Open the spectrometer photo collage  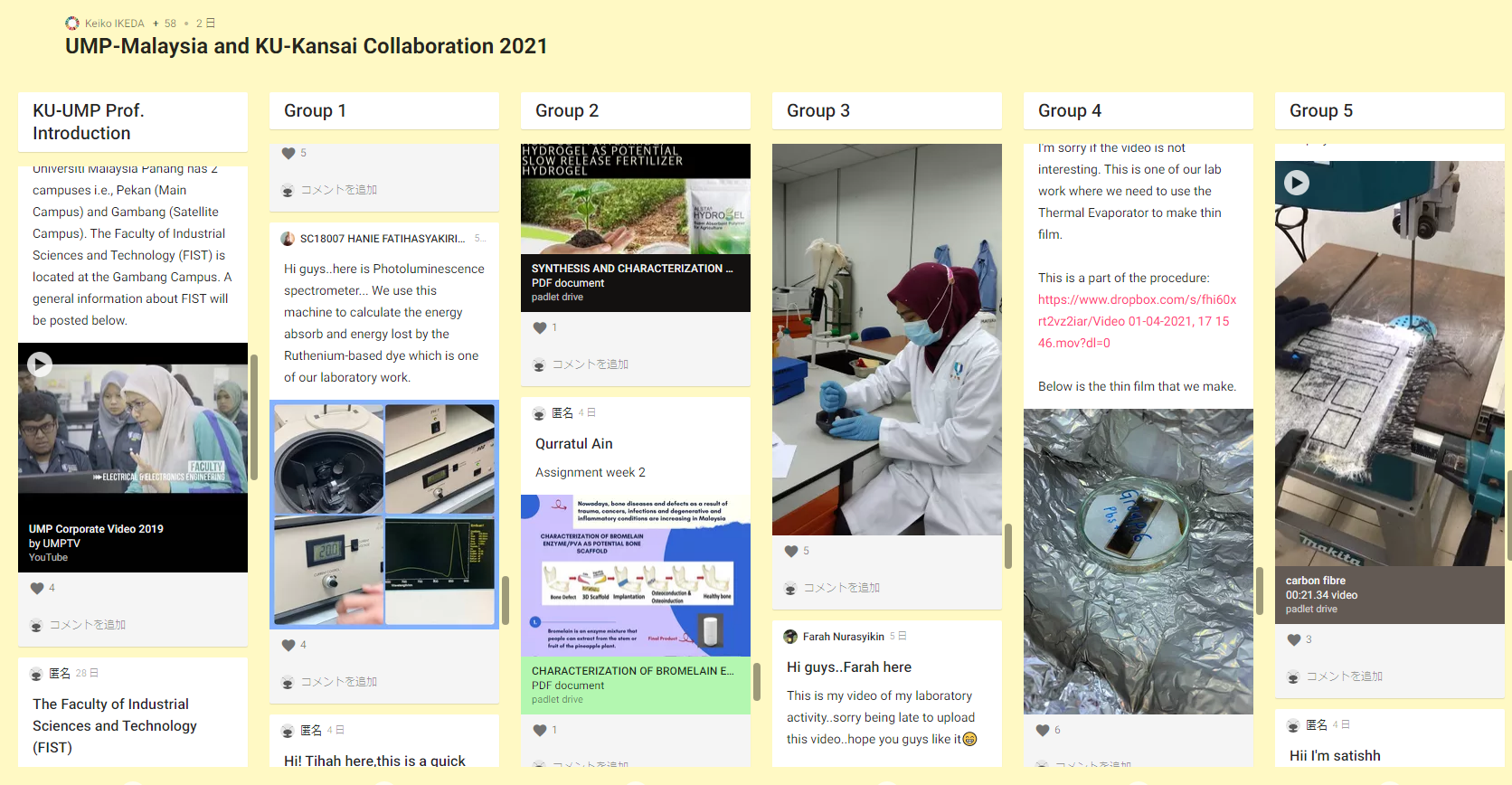pos(384,515)
